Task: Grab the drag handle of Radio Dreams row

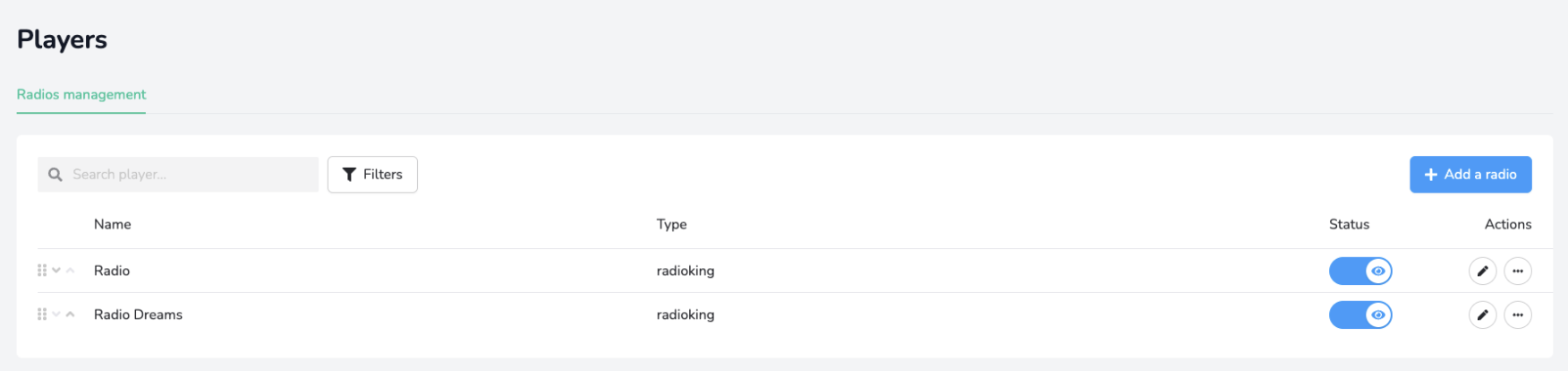Action: tap(42, 315)
